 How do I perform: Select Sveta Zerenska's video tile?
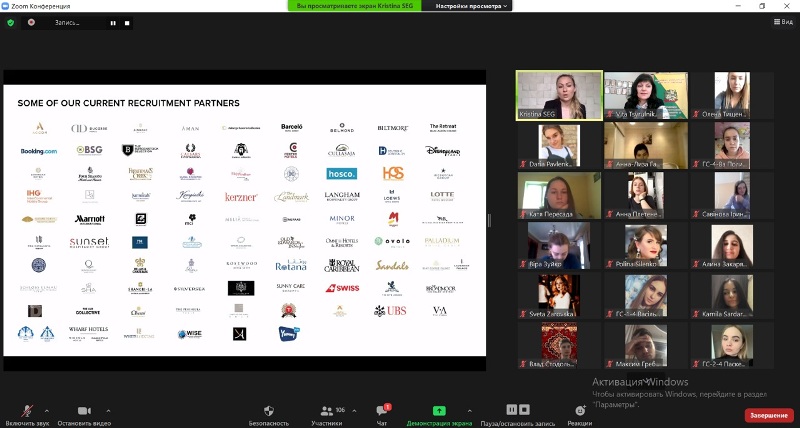559,295
